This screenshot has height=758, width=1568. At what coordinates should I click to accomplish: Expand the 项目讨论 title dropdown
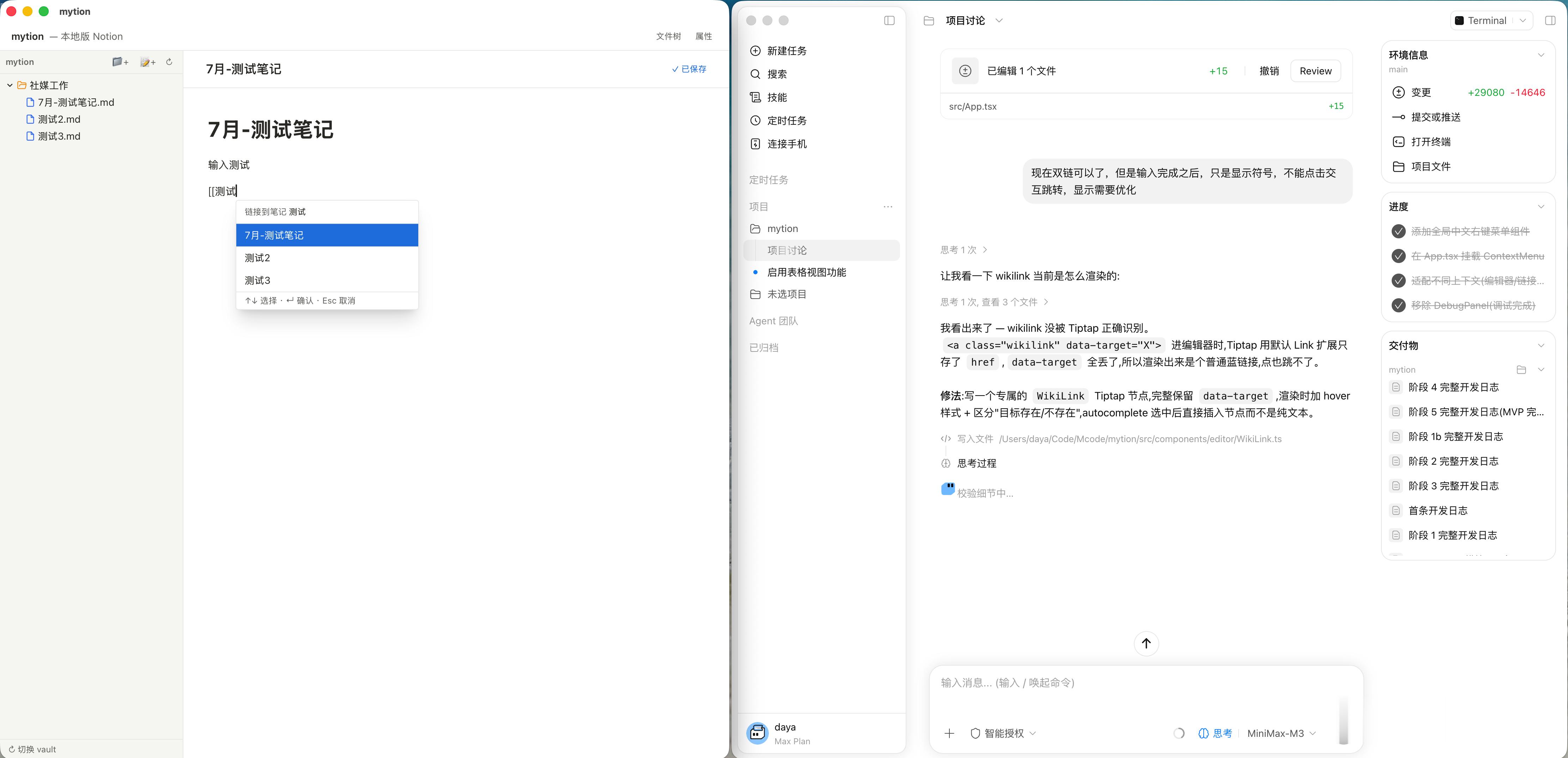point(999,21)
